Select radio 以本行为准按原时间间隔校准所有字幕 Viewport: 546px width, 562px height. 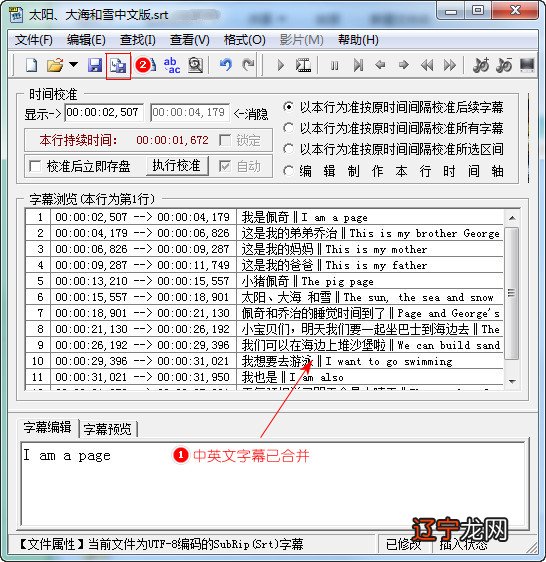(288, 128)
